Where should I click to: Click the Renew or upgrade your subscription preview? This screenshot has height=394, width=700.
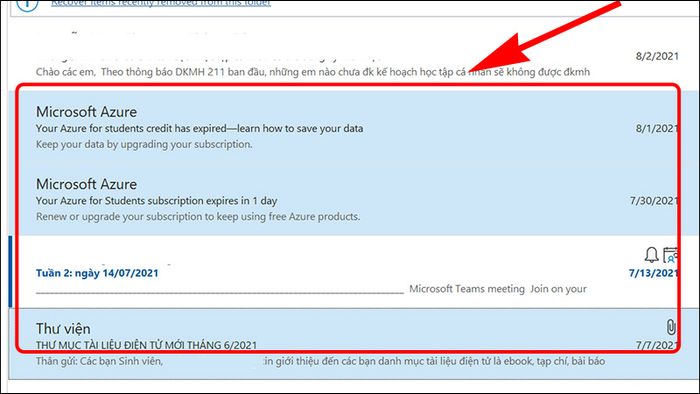pyautogui.click(x=198, y=217)
